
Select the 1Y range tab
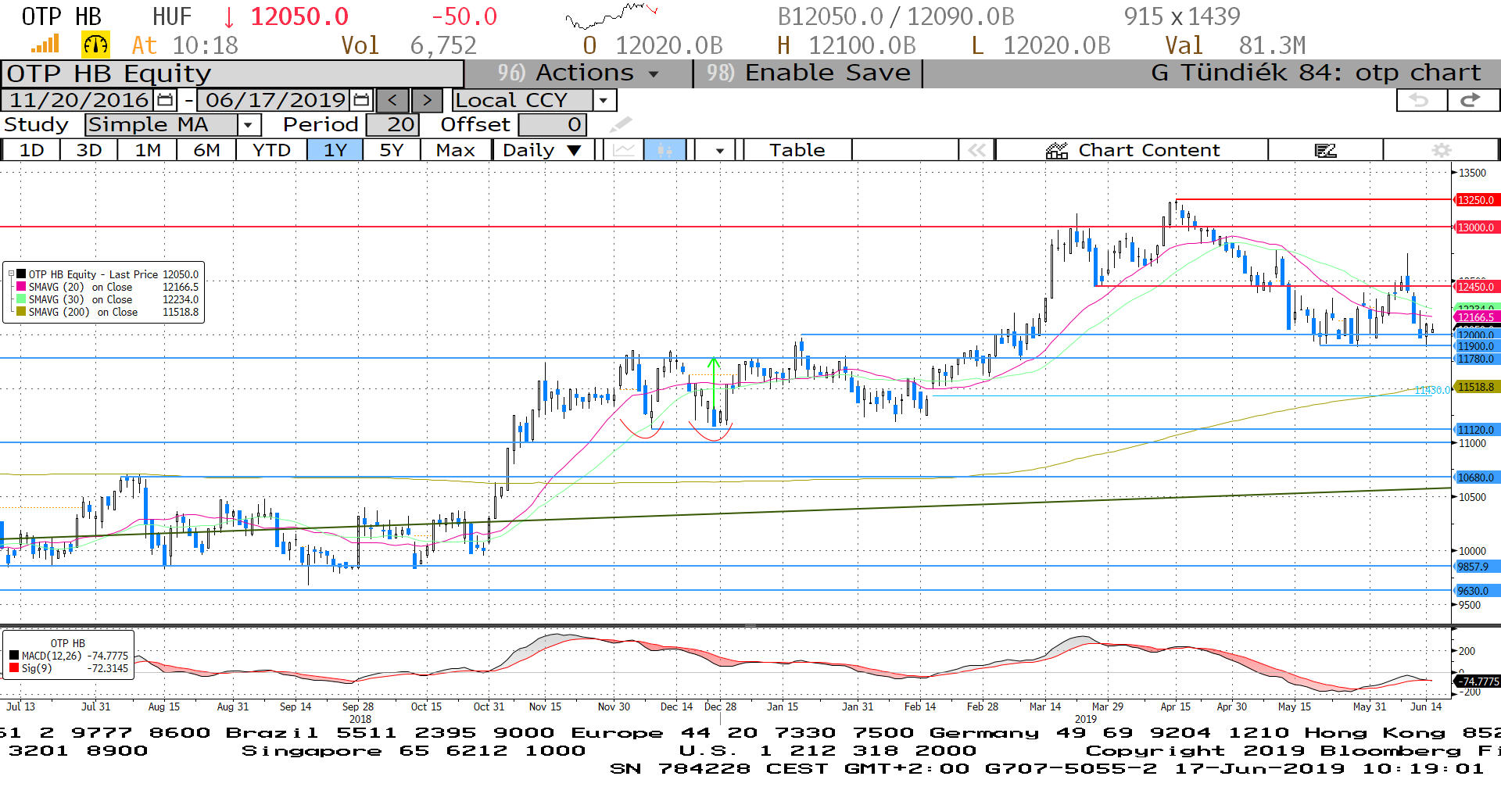pyautogui.click(x=335, y=150)
